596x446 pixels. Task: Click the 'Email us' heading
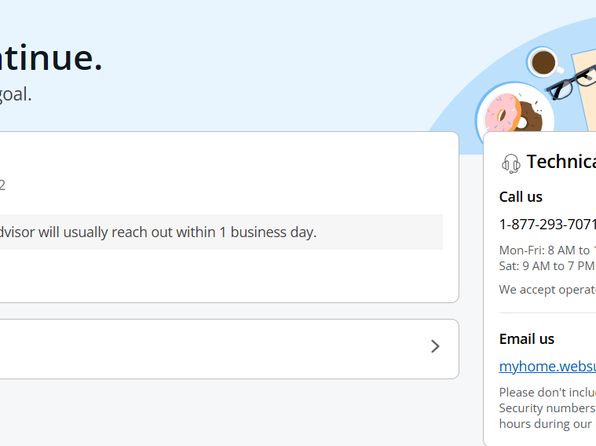tap(526, 339)
